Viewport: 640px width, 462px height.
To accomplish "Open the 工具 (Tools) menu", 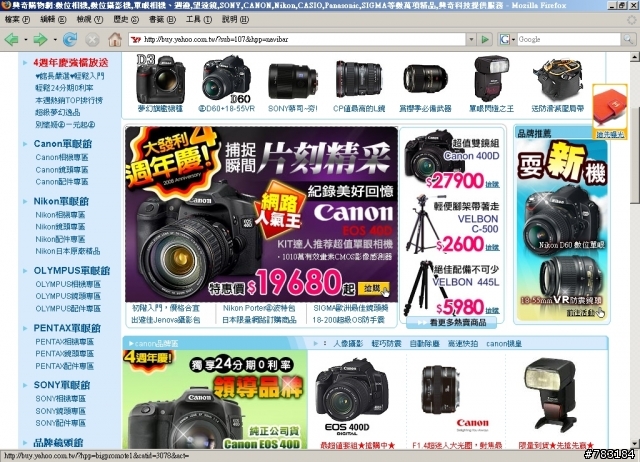I will tap(199, 19).
